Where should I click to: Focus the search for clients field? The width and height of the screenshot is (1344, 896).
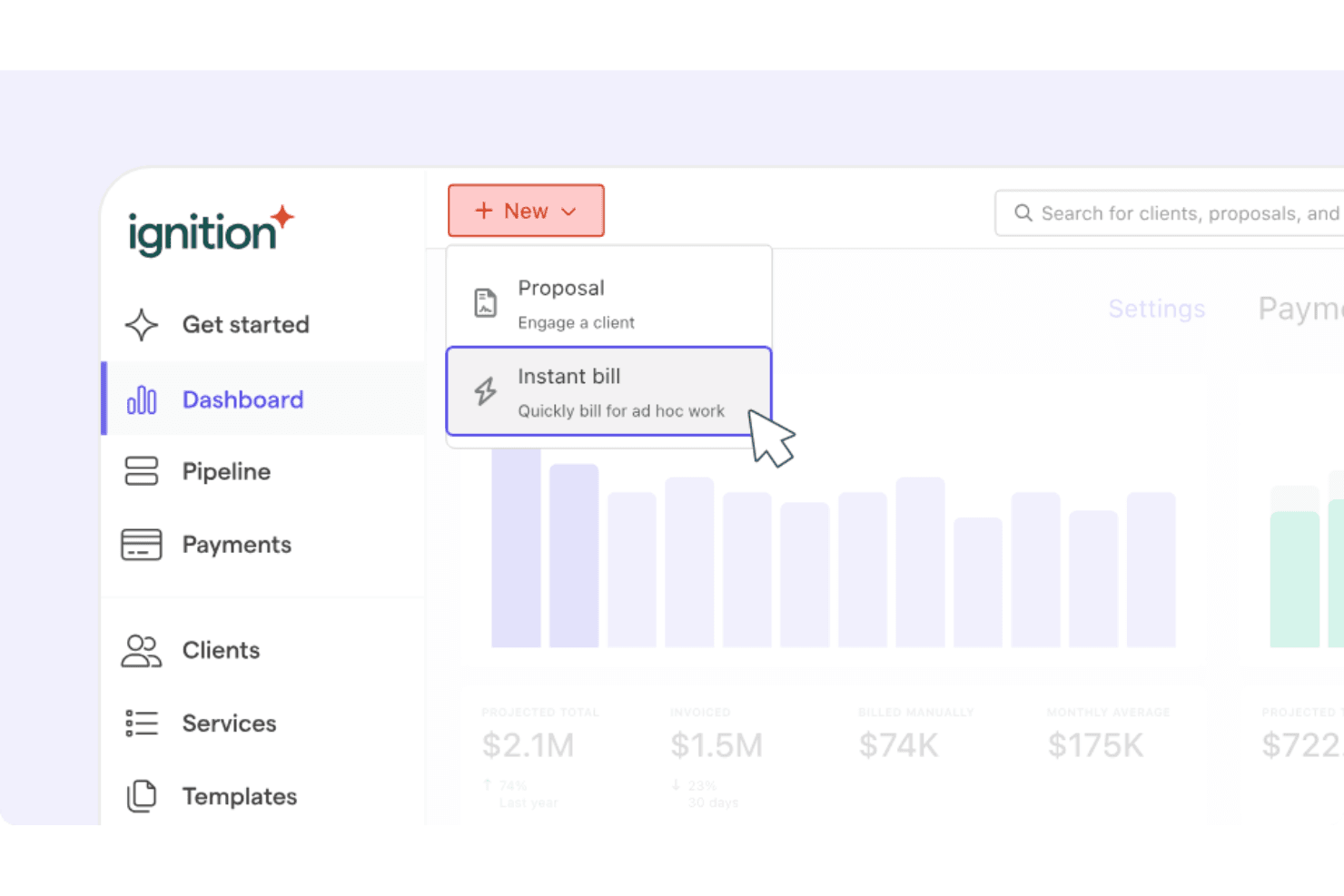(1170, 212)
